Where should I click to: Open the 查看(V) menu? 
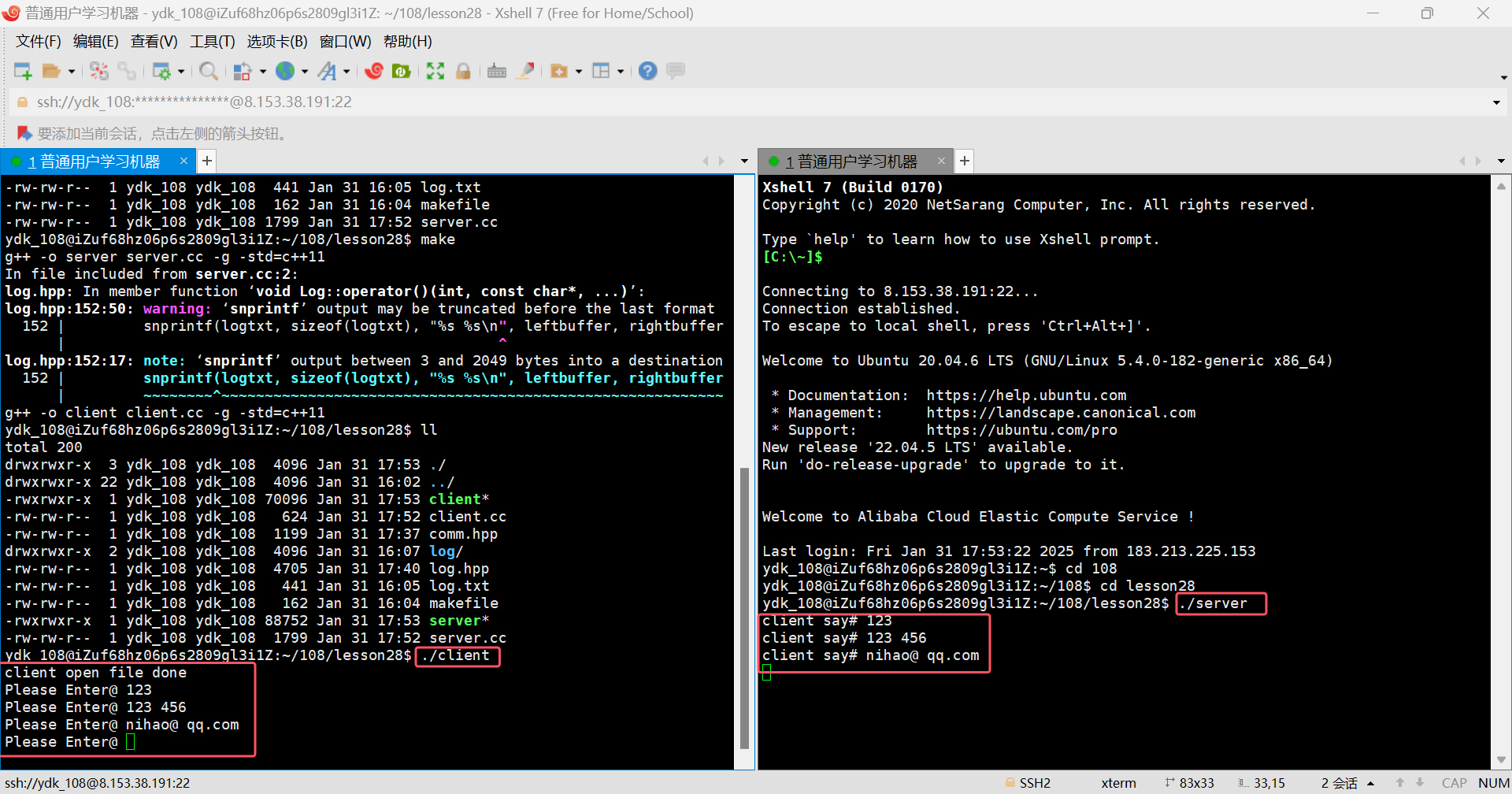click(x=154, y=42)
